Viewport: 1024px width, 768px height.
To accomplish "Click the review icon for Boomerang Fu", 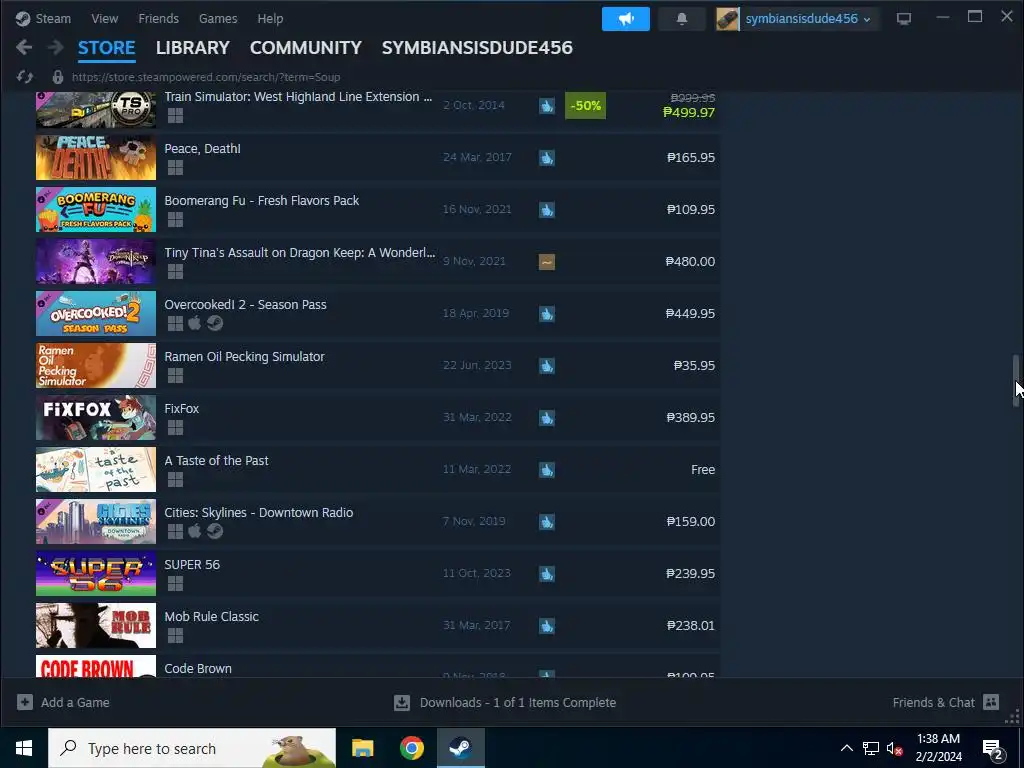I will tap(547, 210).
